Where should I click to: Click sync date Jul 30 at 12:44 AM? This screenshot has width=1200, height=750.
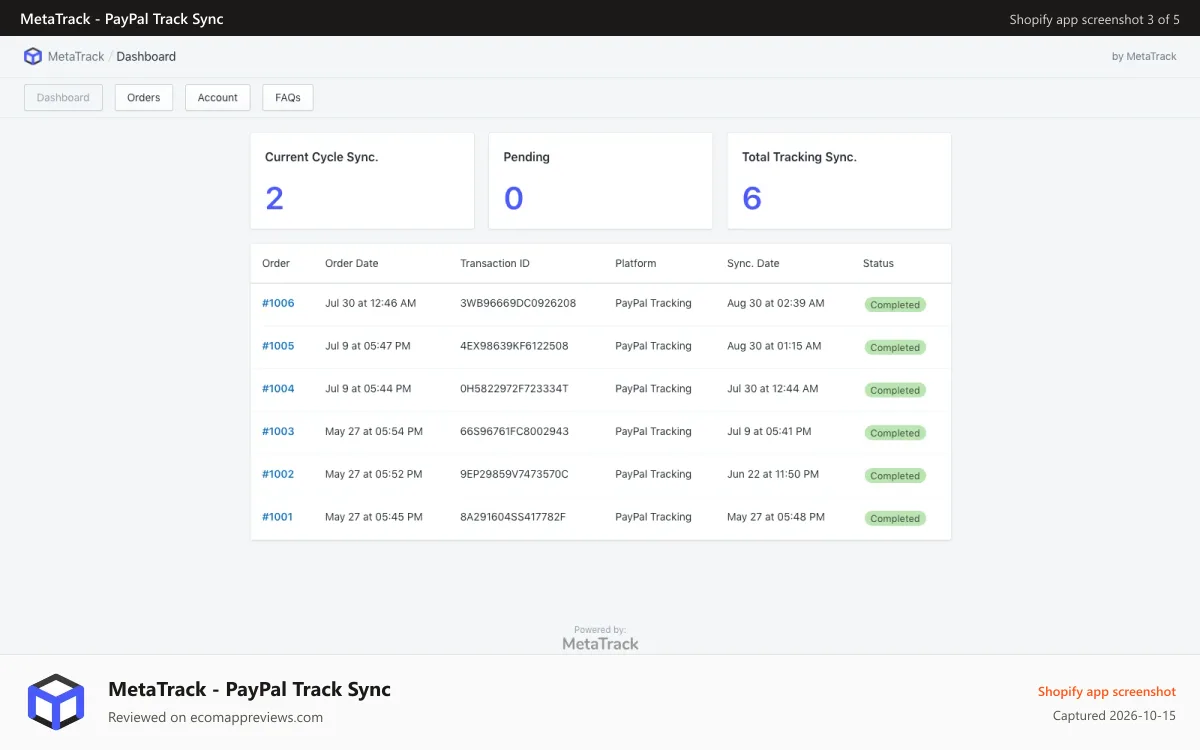coord(773,389)
